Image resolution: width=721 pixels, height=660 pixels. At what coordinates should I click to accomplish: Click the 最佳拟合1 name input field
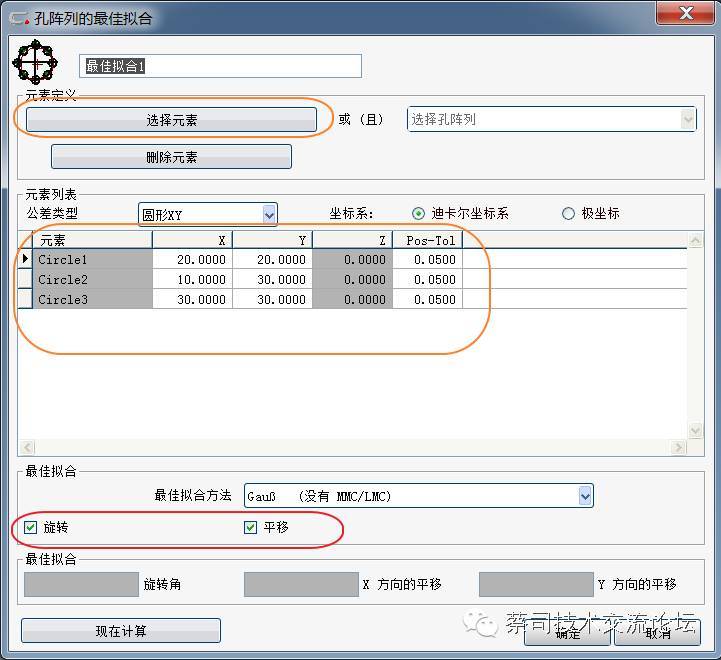click(220, 66)
